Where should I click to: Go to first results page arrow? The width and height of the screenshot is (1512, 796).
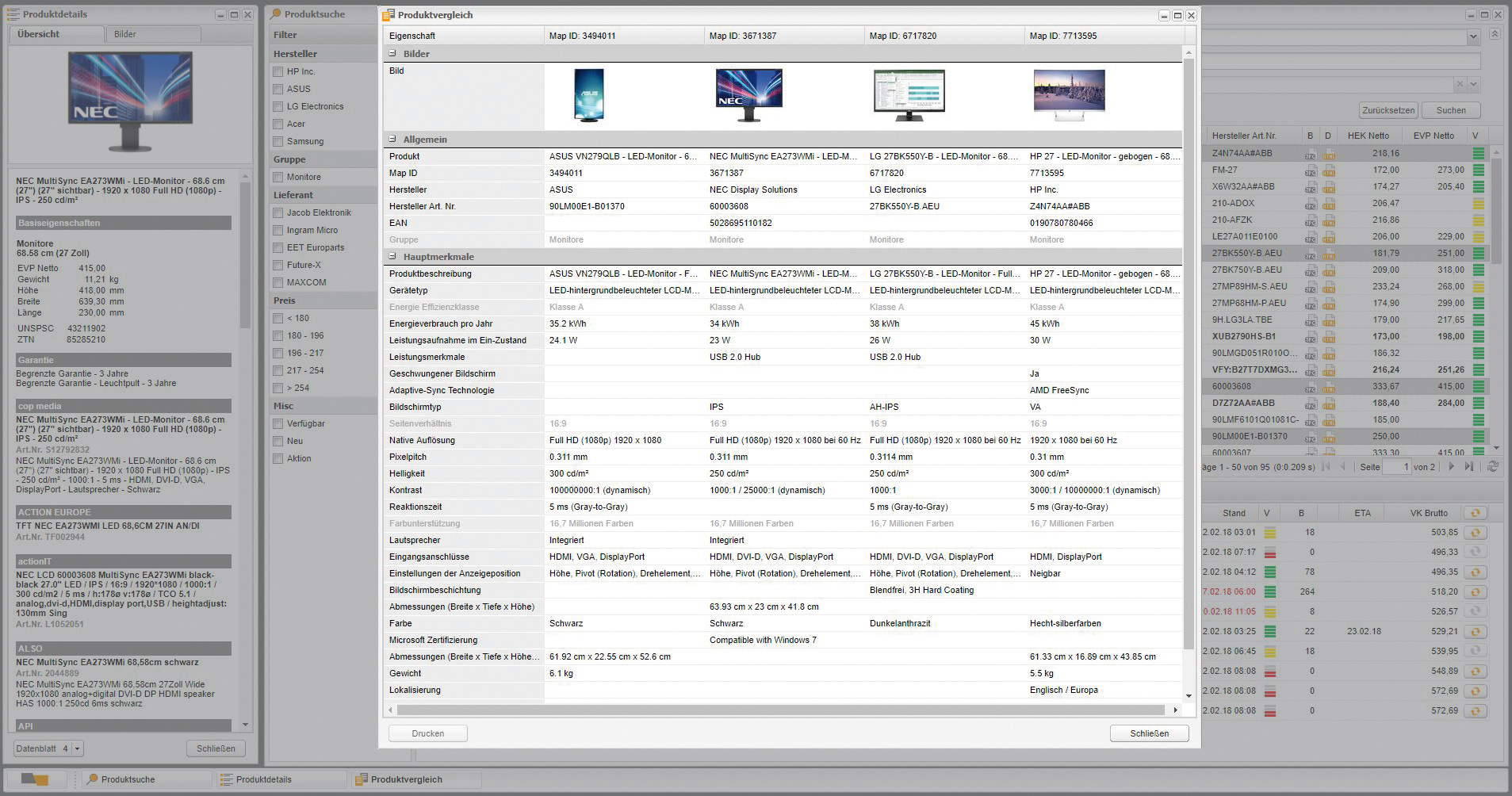click(x=1326, y=467)
